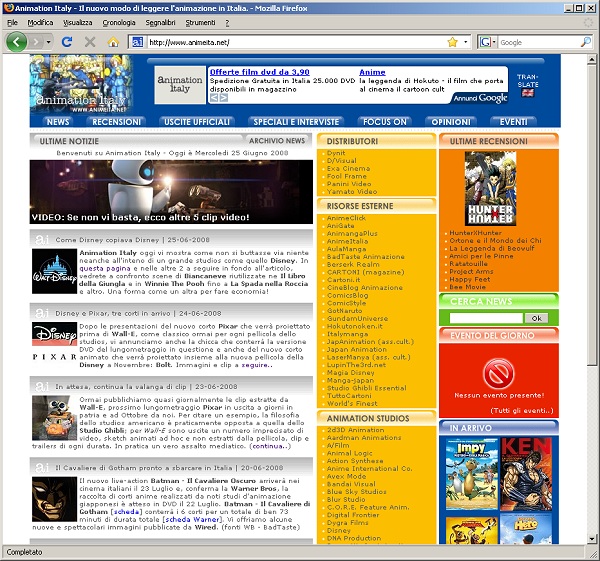Select the SPECIALI E INTERVISTE tab

(296, 122)
